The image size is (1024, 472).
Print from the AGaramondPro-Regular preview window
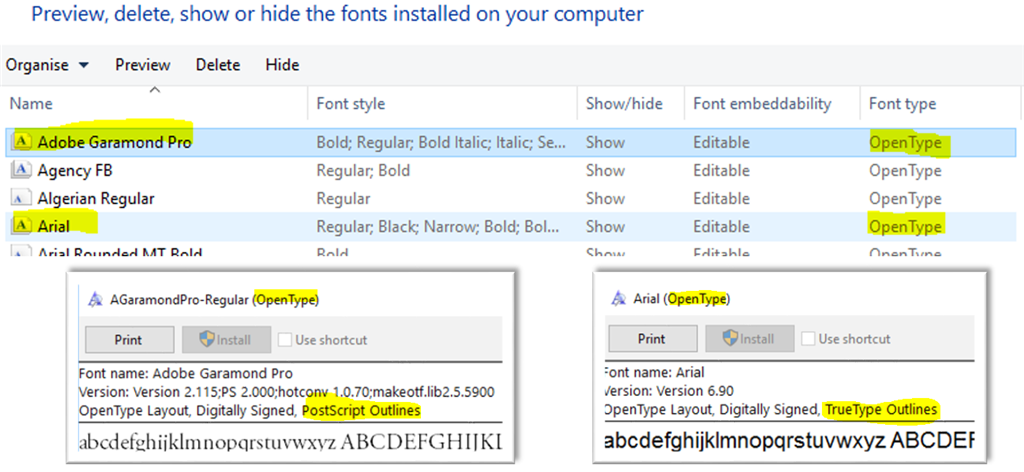tap(129, 339)
